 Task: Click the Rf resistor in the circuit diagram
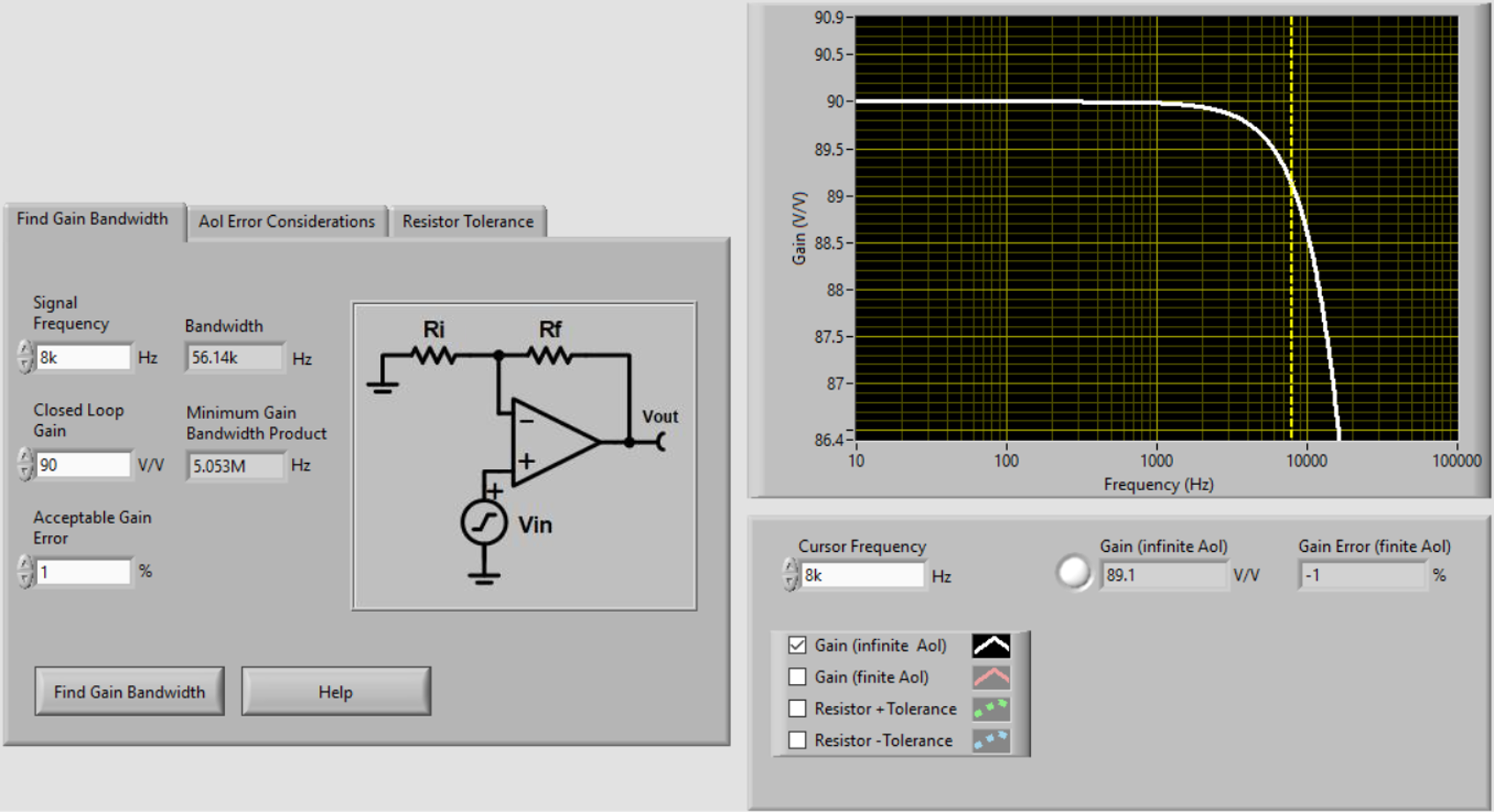550,355
